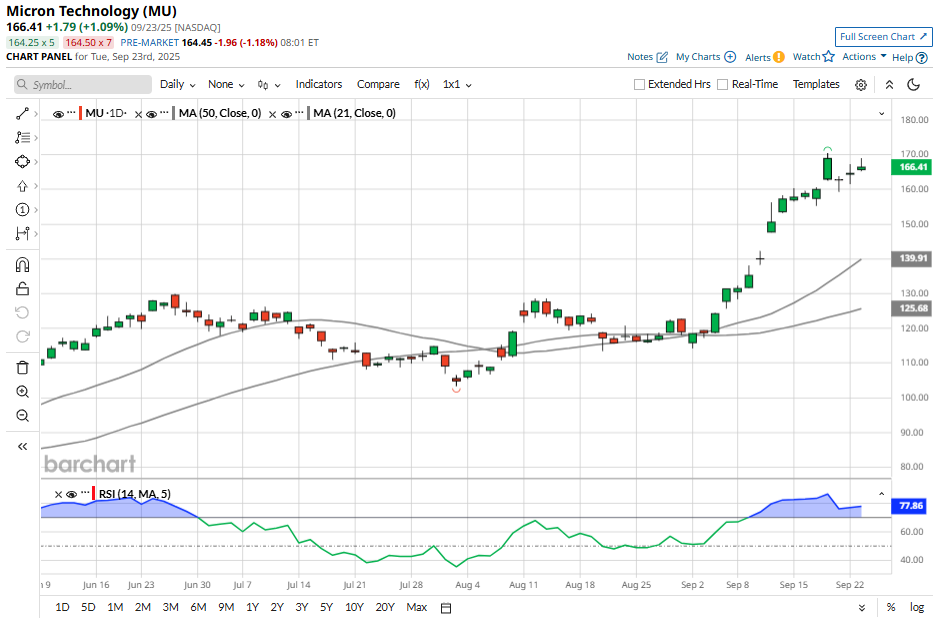Choose the shapes drawing tool

coord(22,162)
